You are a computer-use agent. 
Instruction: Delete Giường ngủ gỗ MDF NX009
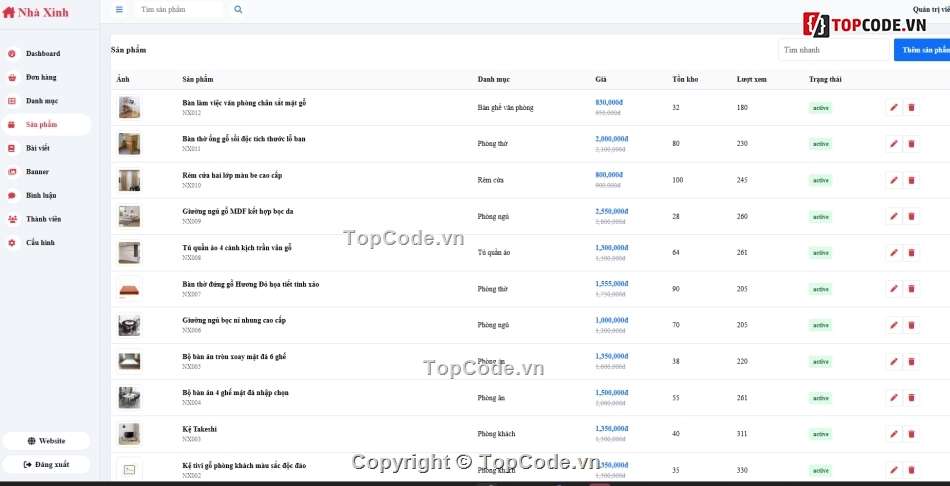tap(911, 216)
